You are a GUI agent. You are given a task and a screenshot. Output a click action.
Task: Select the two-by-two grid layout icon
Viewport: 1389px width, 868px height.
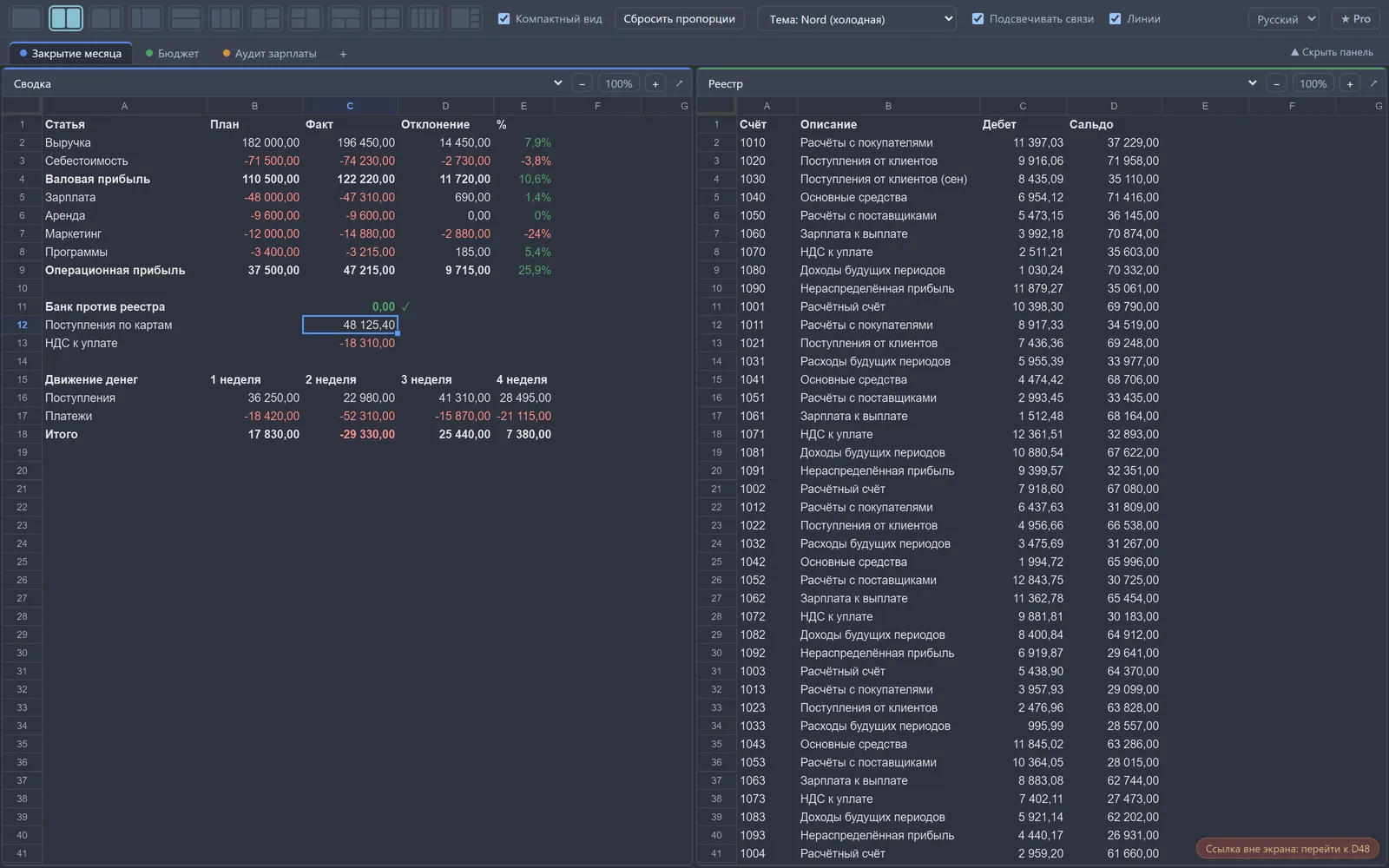tap(385, 18)
